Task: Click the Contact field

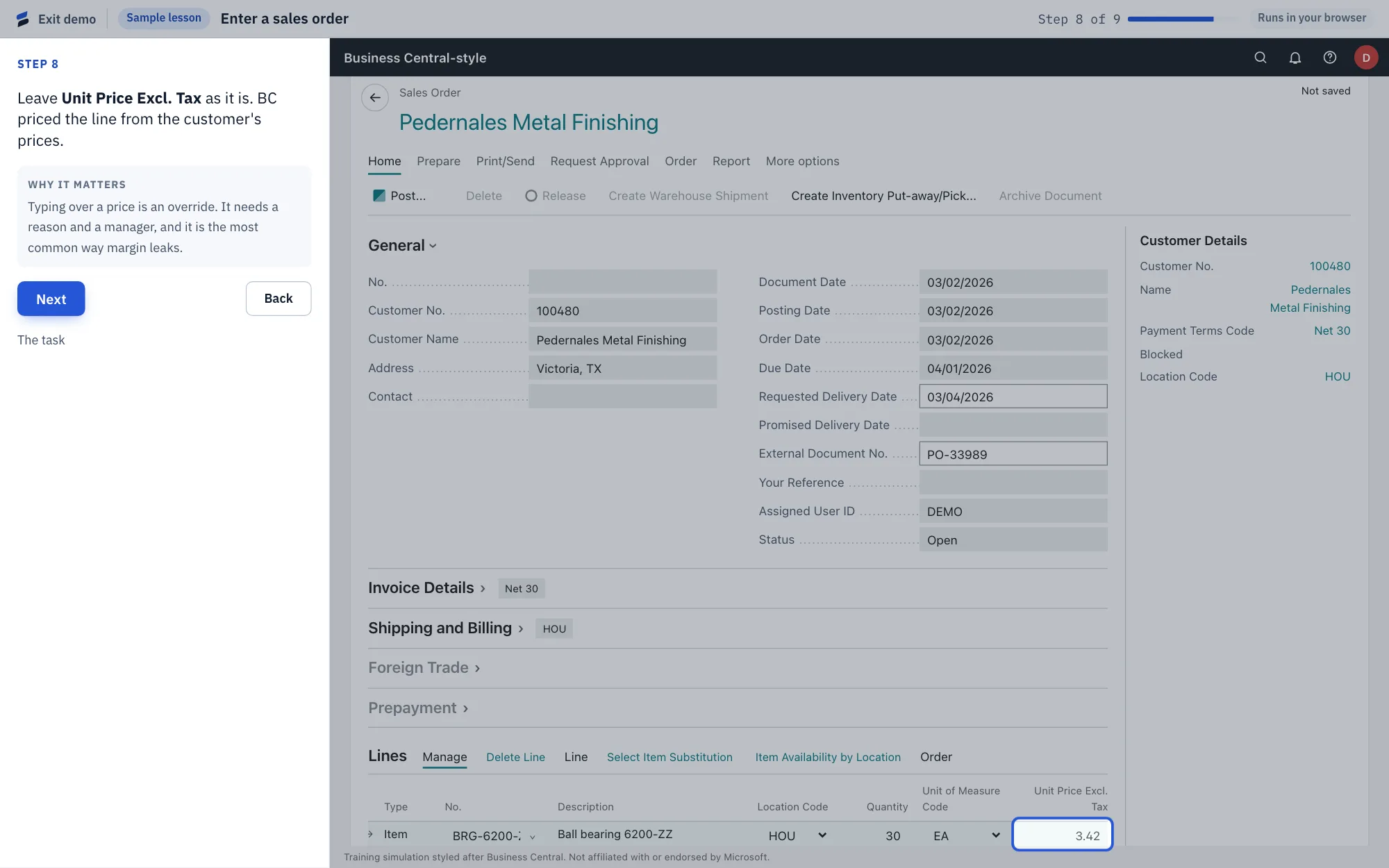Action: pos(622,397)
